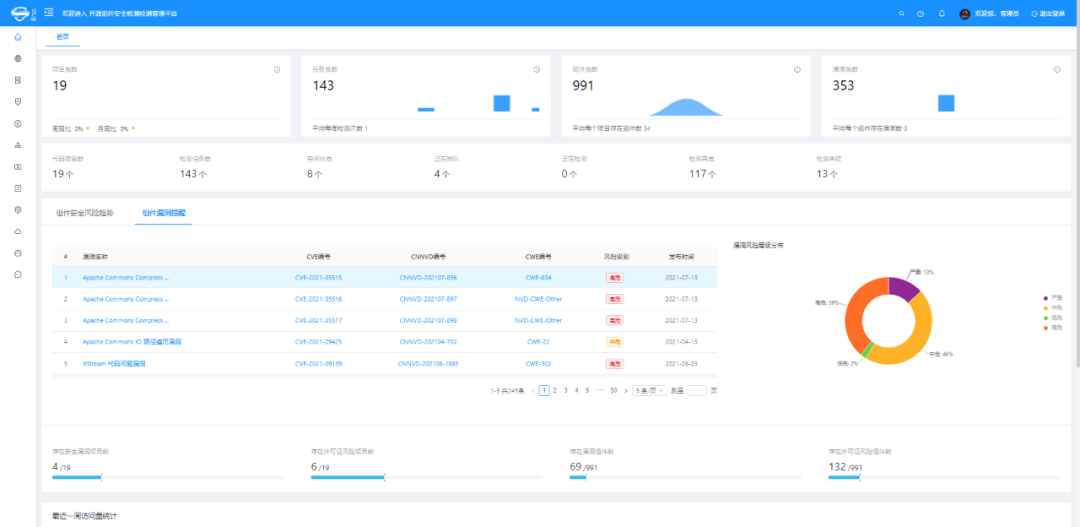Click the search icon in the top bar
1080x527 pixels.
[x=901, y=14]
